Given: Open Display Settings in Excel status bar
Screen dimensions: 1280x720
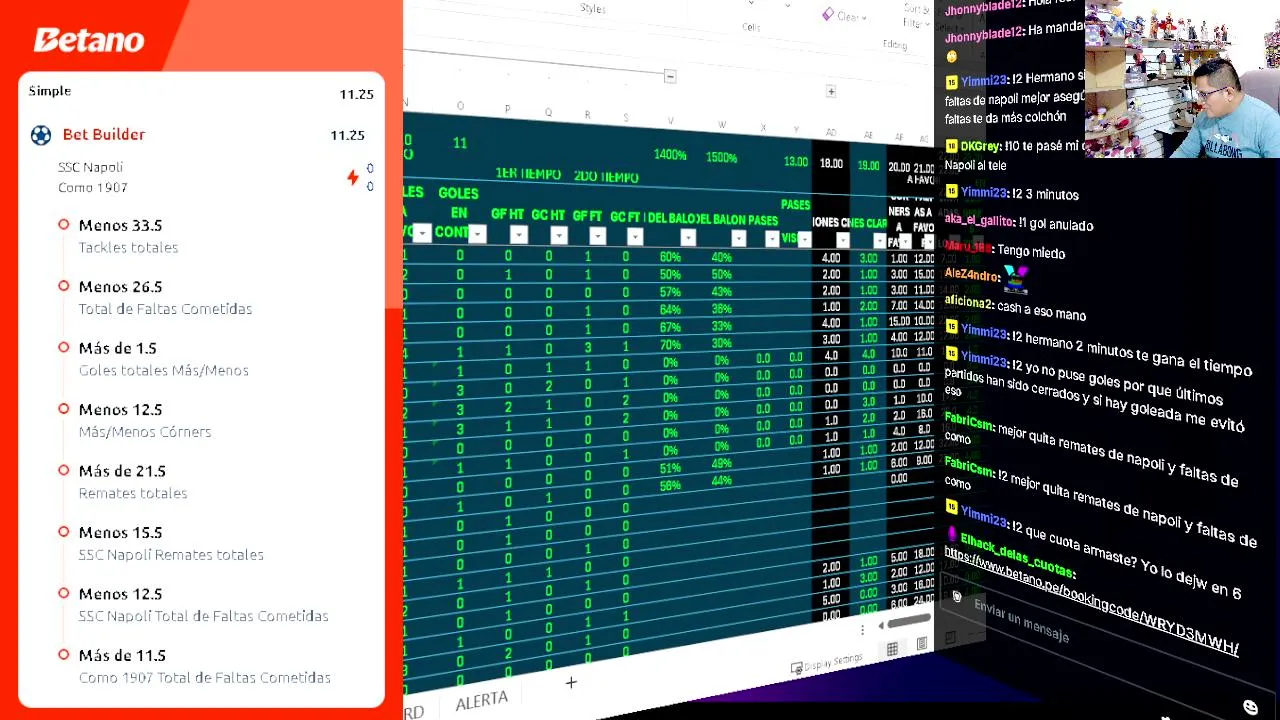Looking at the screenshot, I should pyautogui.click(x=826, y=664).
